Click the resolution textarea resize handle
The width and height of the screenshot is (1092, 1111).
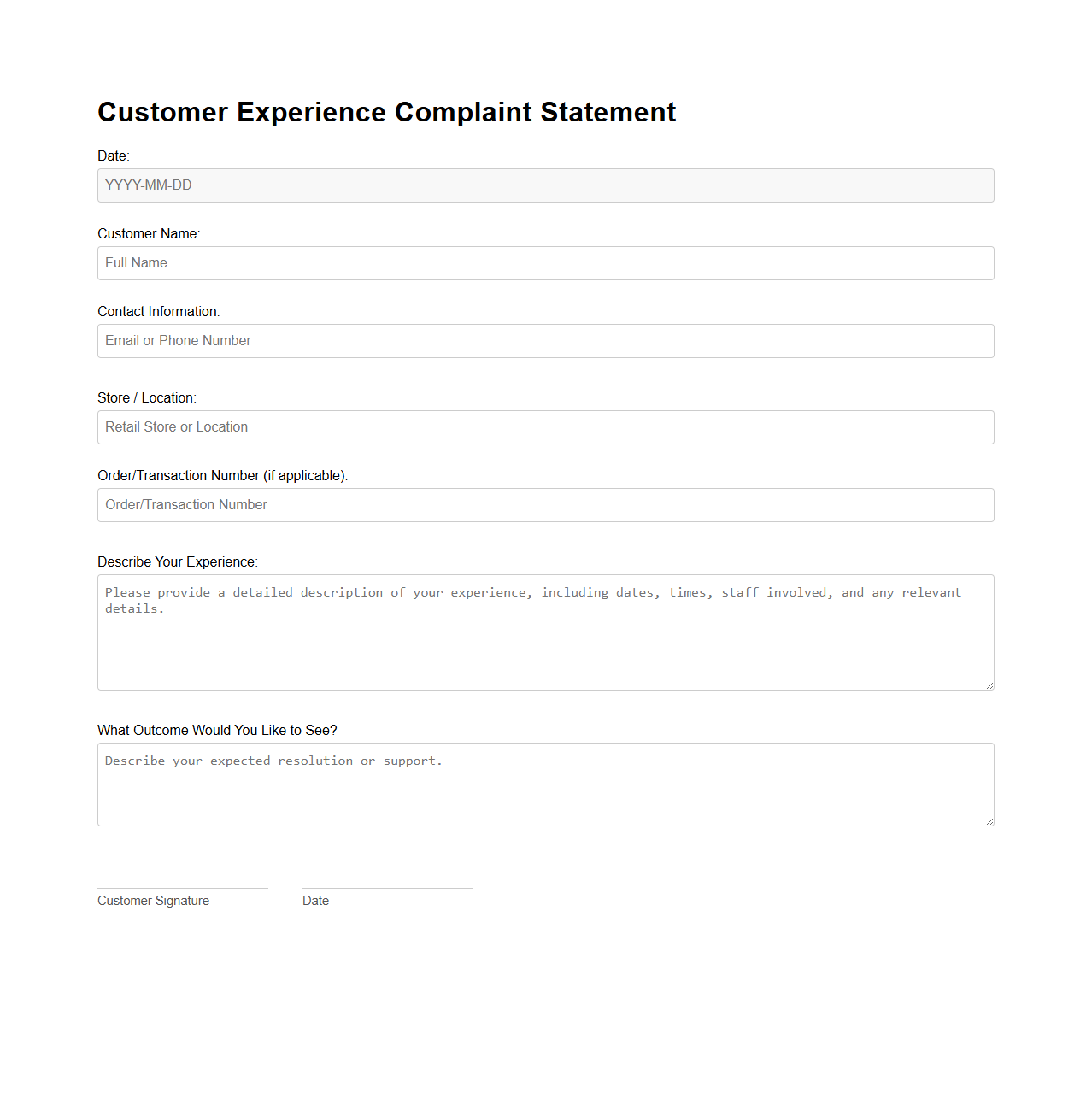click(989, 820)
